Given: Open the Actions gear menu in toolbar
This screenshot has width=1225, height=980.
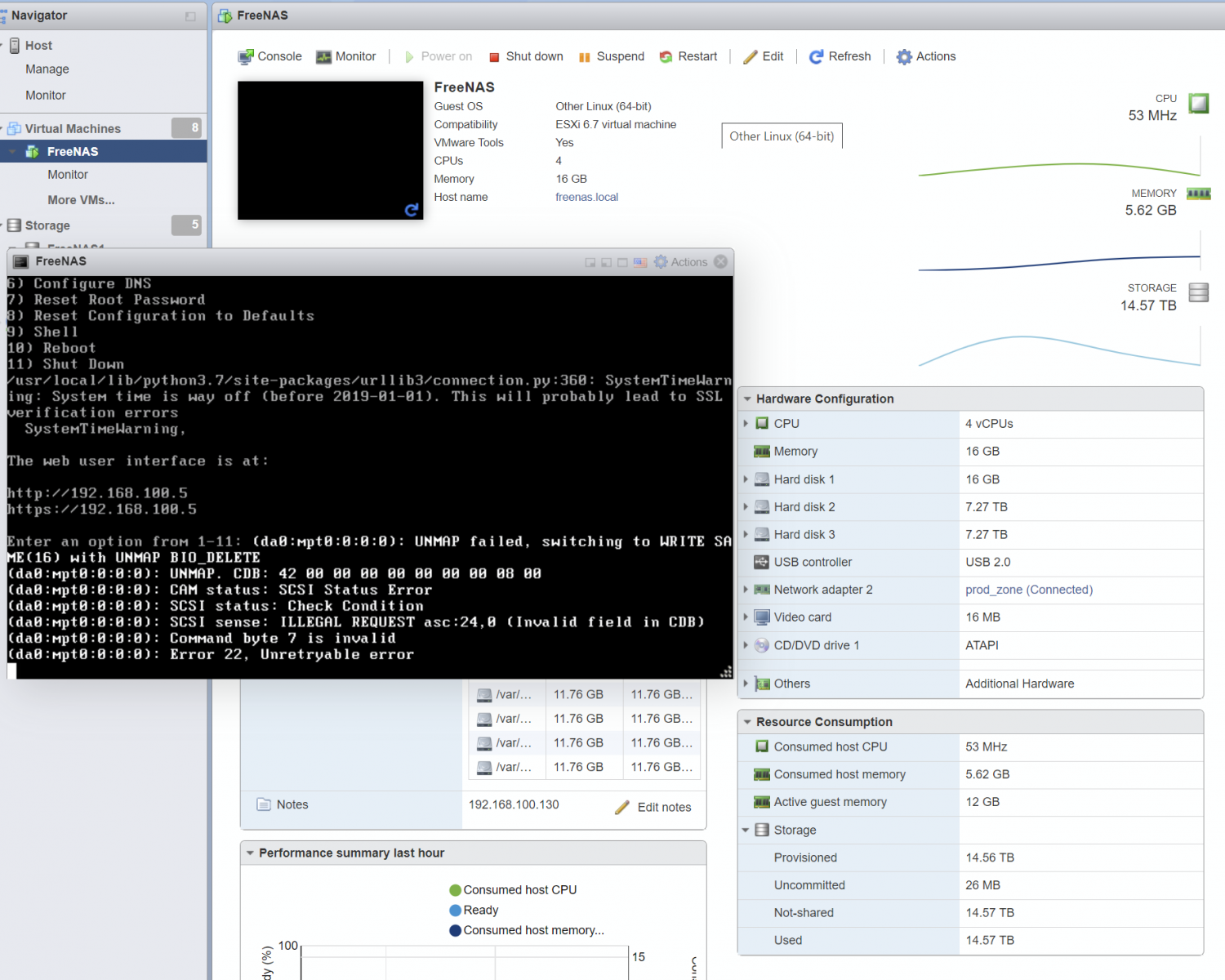Looking at the screenshot, I should pos(926,56).
